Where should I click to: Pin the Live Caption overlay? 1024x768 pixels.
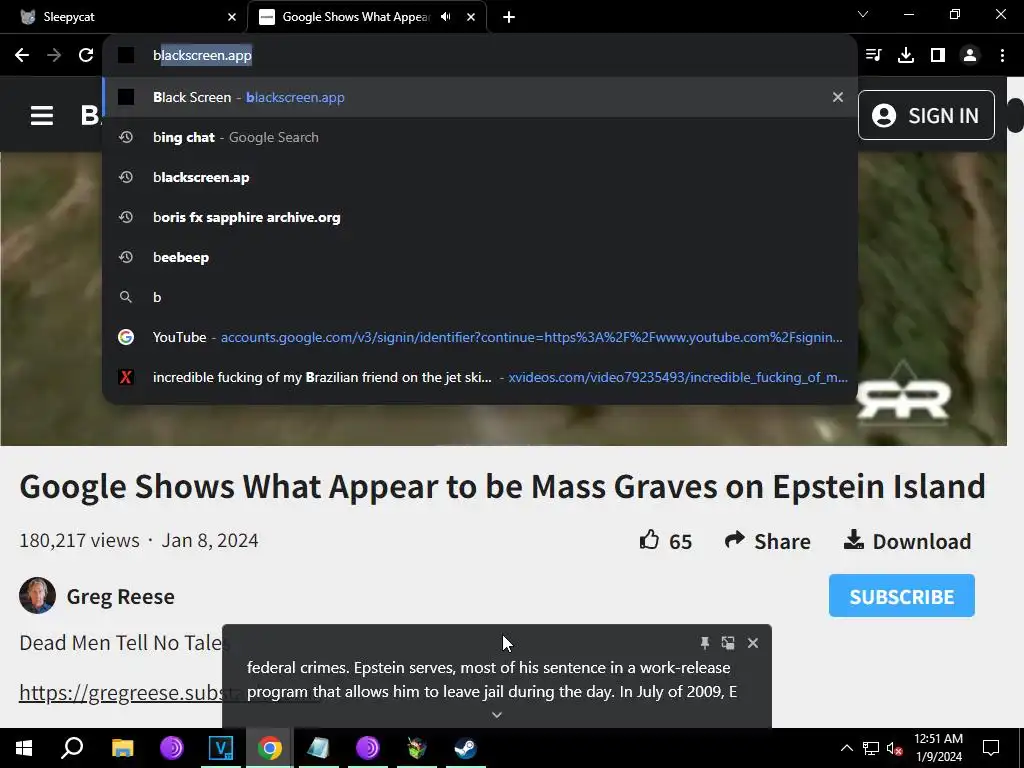click(705, 643)
